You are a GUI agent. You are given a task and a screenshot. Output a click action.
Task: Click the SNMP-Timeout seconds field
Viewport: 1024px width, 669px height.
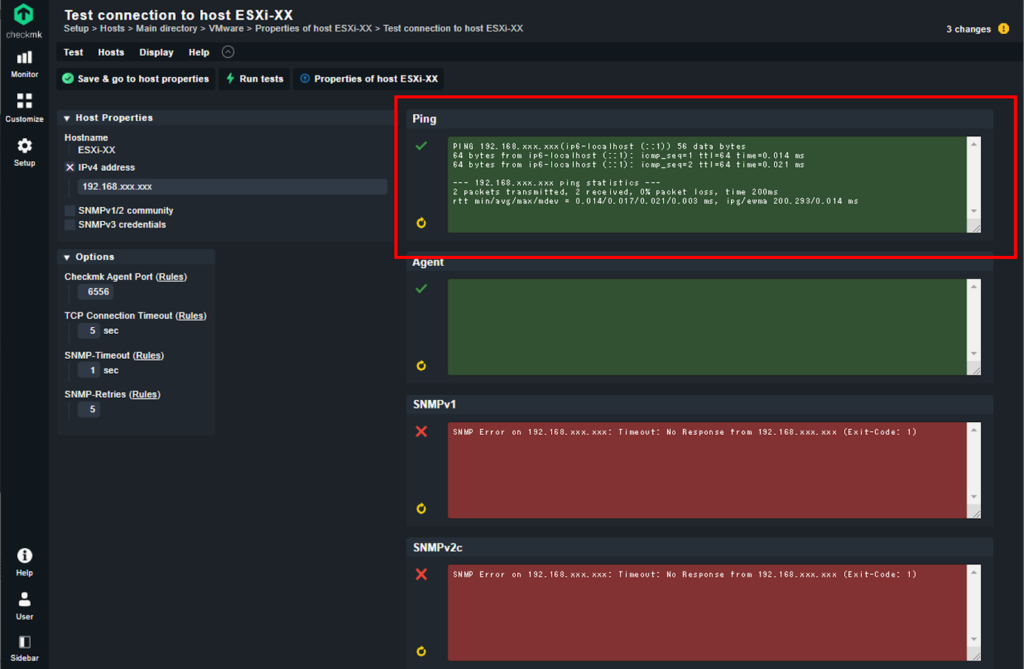click(89, 370)
